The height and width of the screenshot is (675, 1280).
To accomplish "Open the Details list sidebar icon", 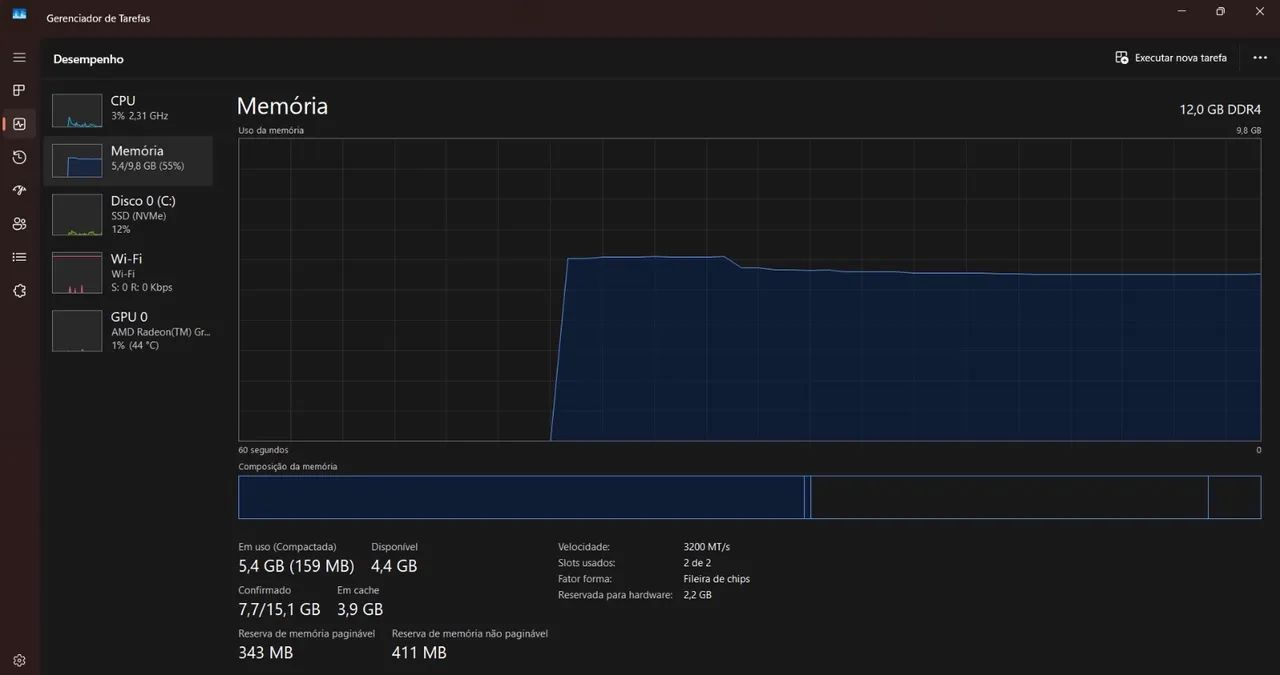I will [x=19, y=257].
